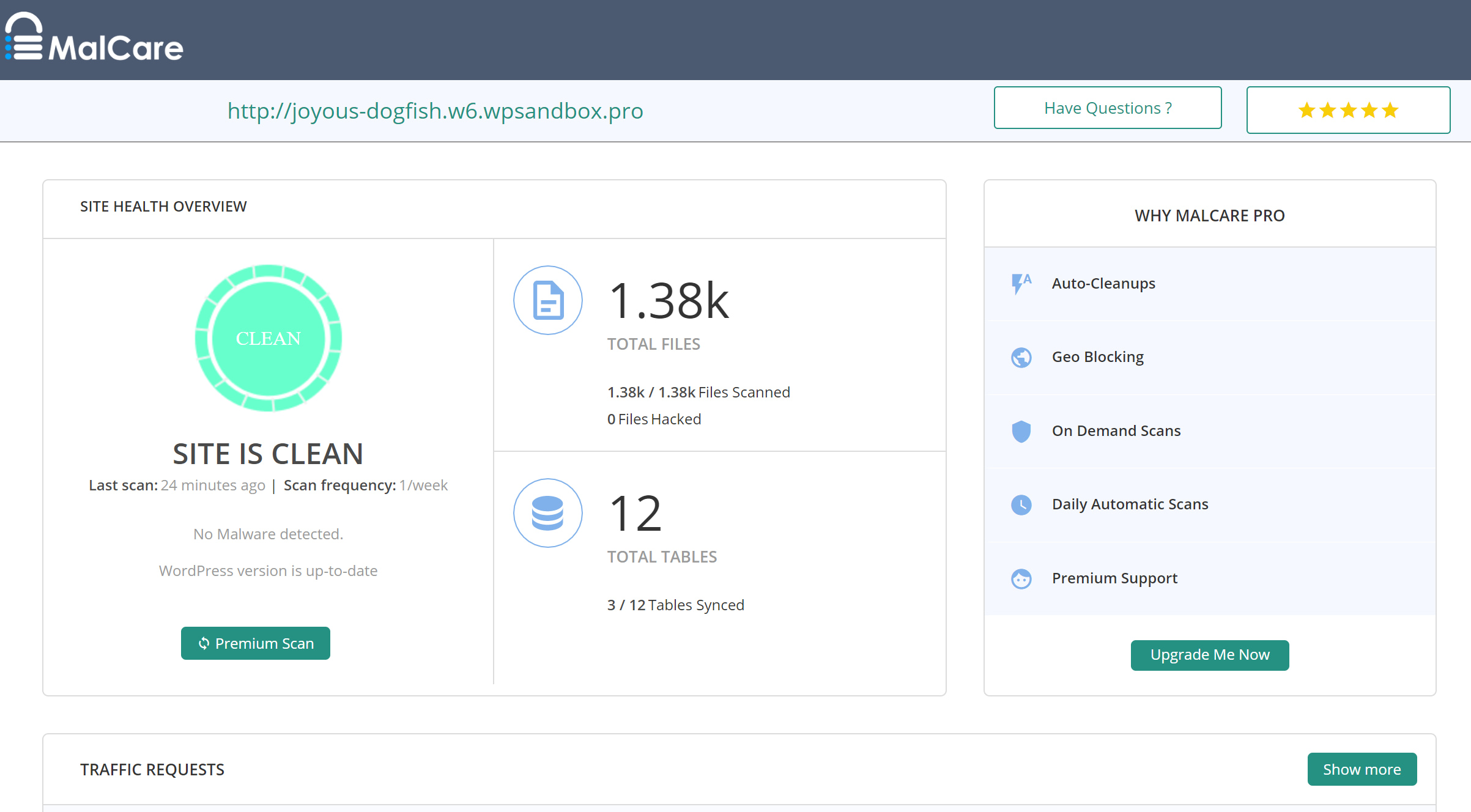Open the SITE HEALTH OVERVIEW section

(163, 206)
